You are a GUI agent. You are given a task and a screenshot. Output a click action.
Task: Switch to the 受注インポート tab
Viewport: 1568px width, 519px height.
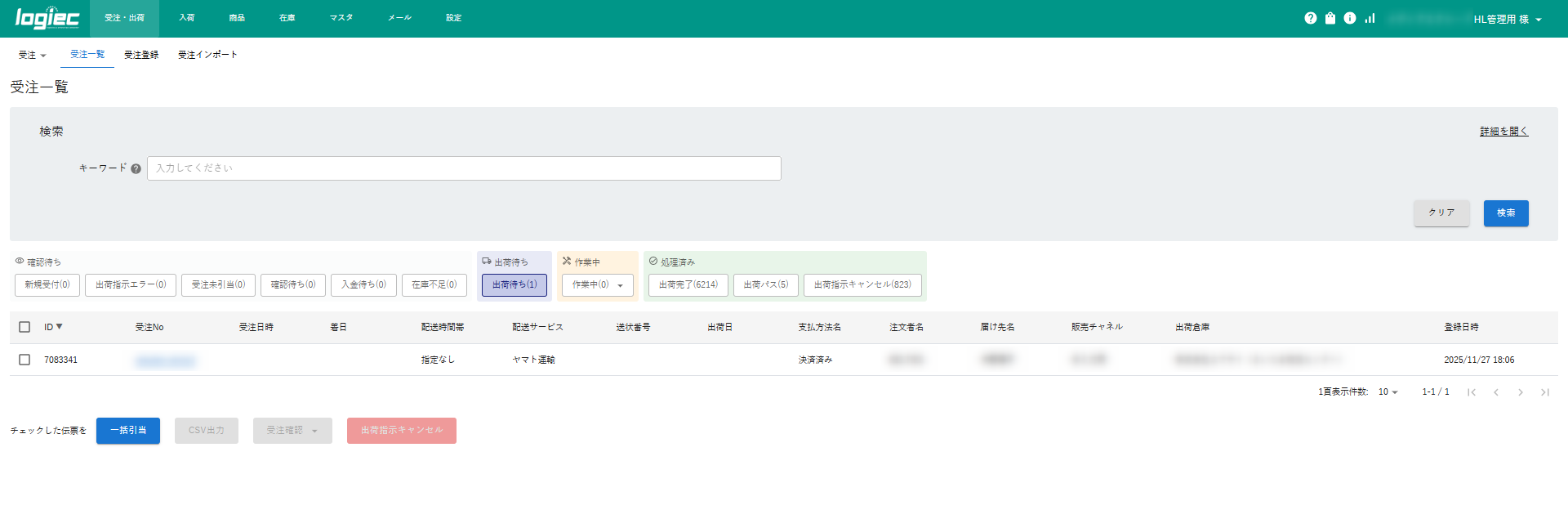[207, 55]
